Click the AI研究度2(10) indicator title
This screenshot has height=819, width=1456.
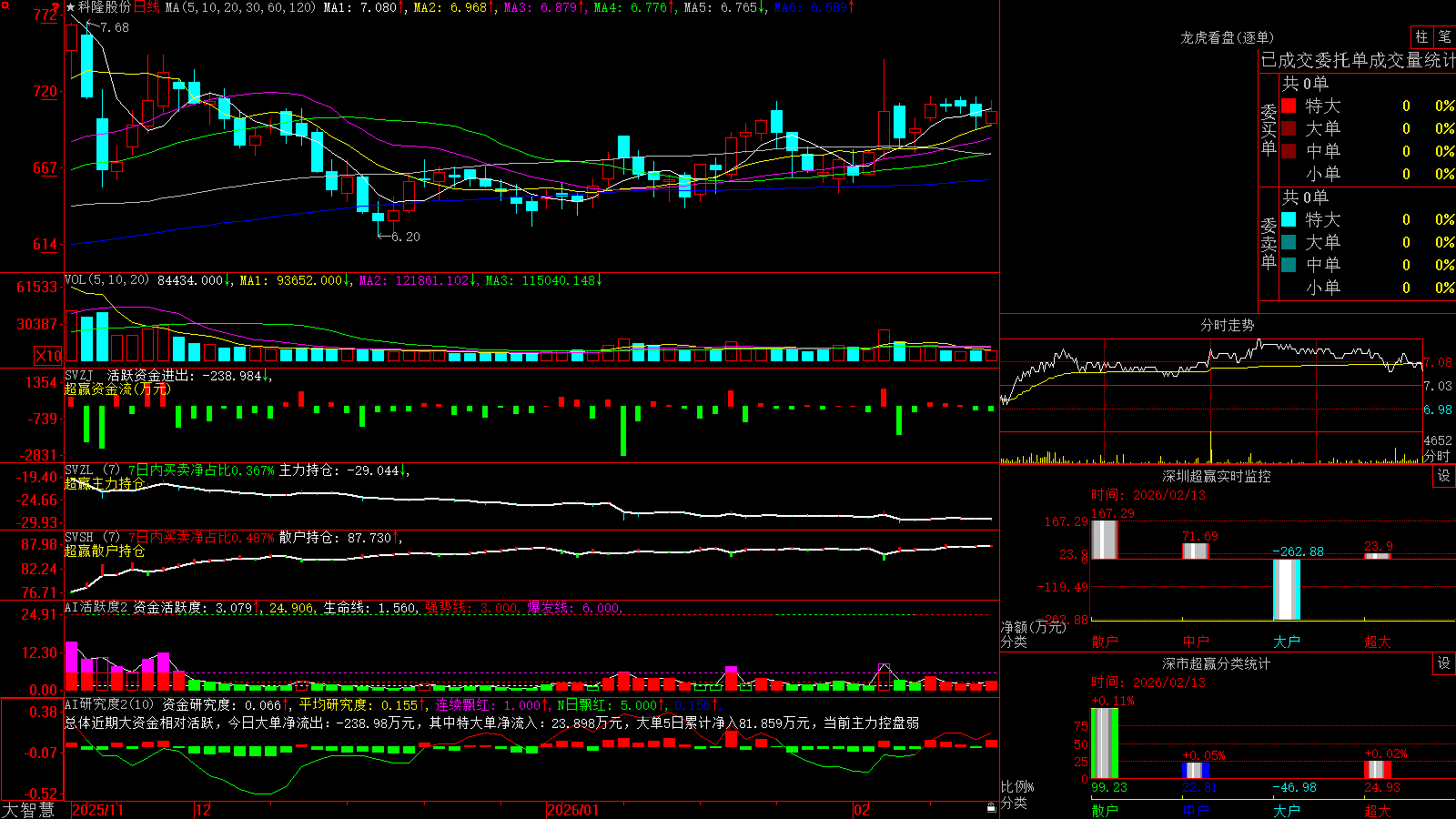tap(110, 704)
